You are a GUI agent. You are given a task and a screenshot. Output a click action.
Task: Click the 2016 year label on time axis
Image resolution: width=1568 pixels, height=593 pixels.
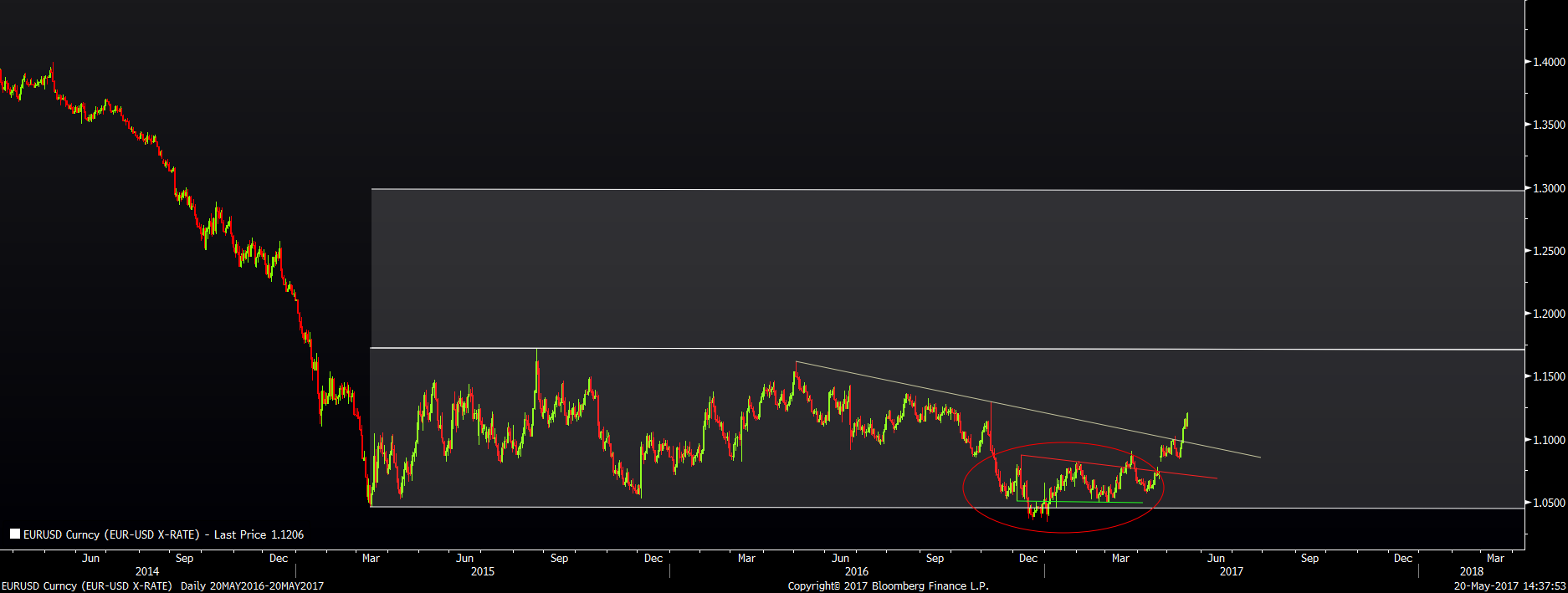[857, 571]
